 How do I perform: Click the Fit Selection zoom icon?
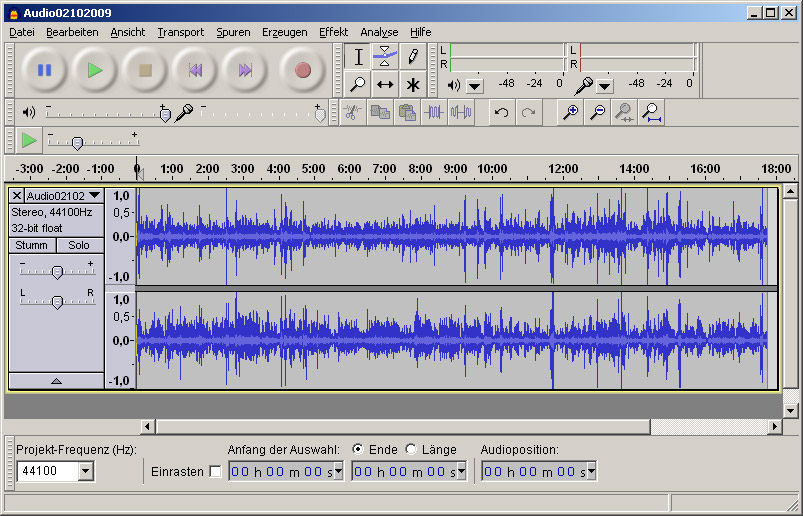pos(624,112)
